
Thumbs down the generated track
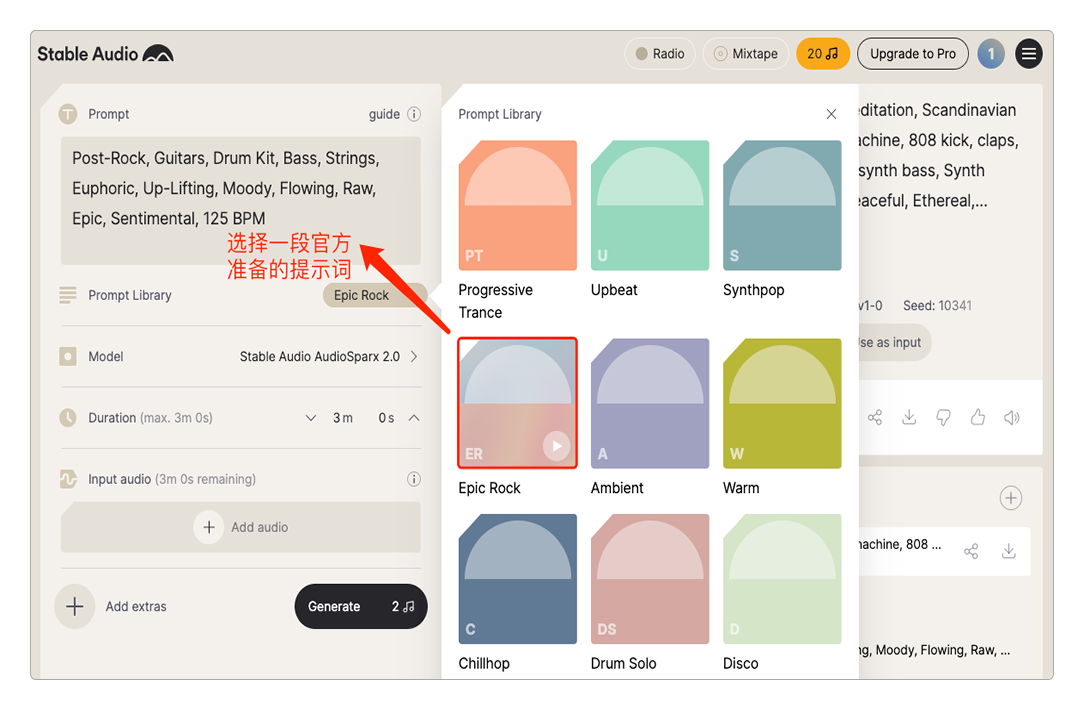tap(943, 417)
